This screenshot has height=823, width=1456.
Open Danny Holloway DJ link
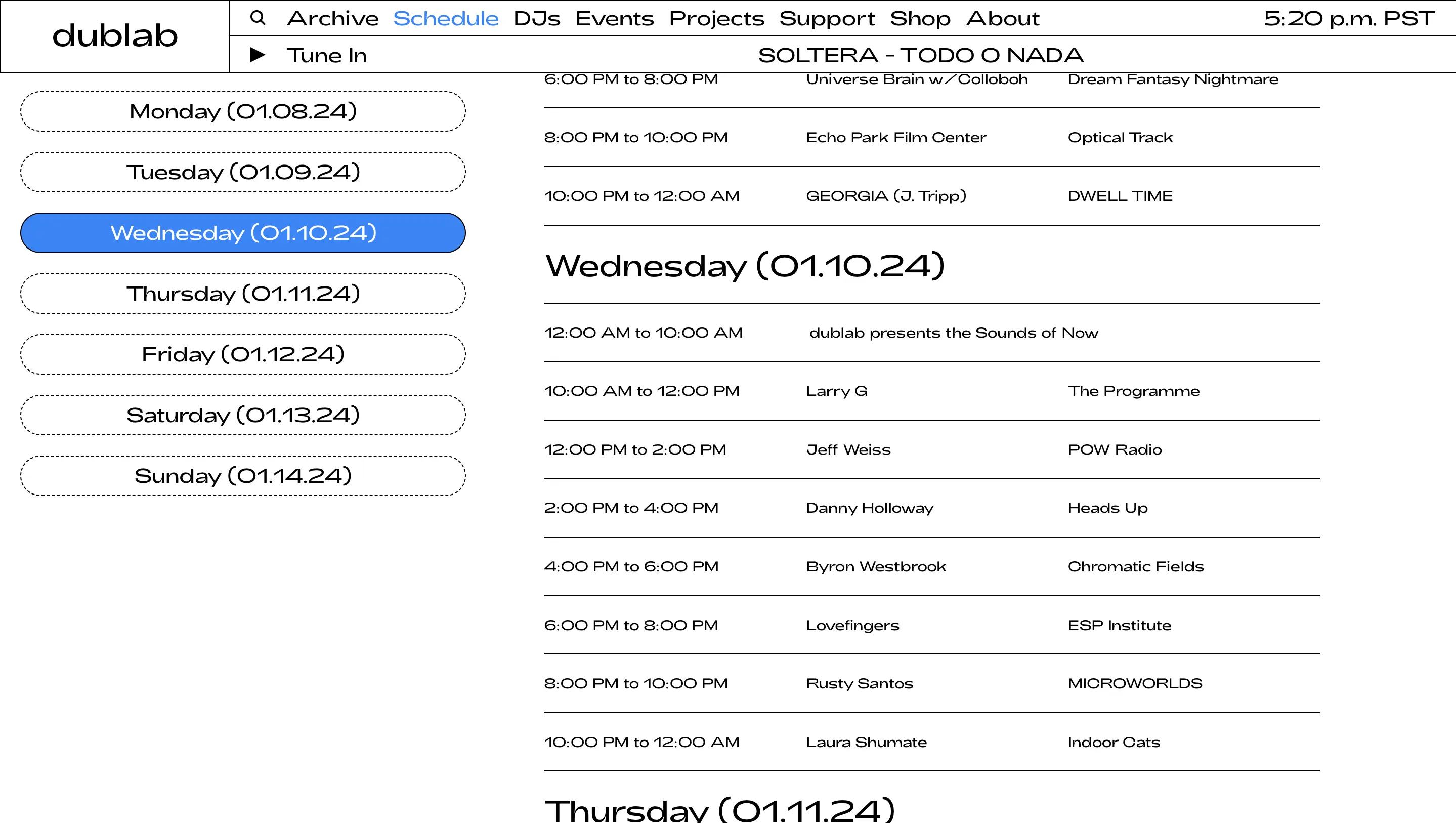click(x=869, y=508)
